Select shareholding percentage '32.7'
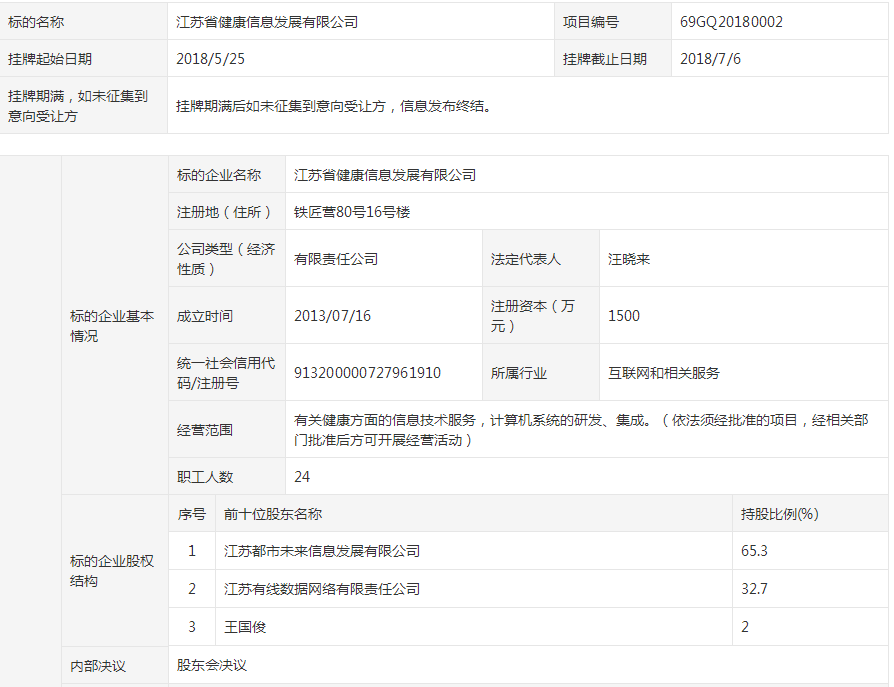Image resolution: width=894 pixels, height=687 pixels. pos(754,588)
